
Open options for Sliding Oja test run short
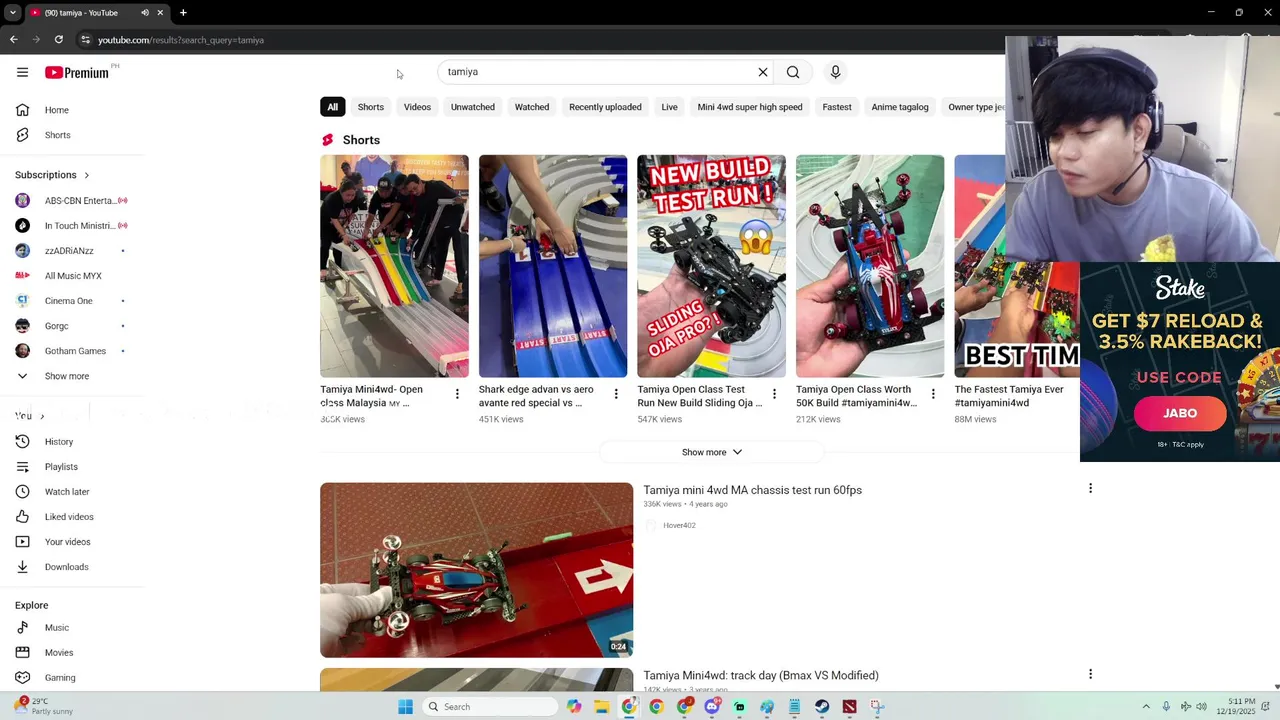click(774, 394)
